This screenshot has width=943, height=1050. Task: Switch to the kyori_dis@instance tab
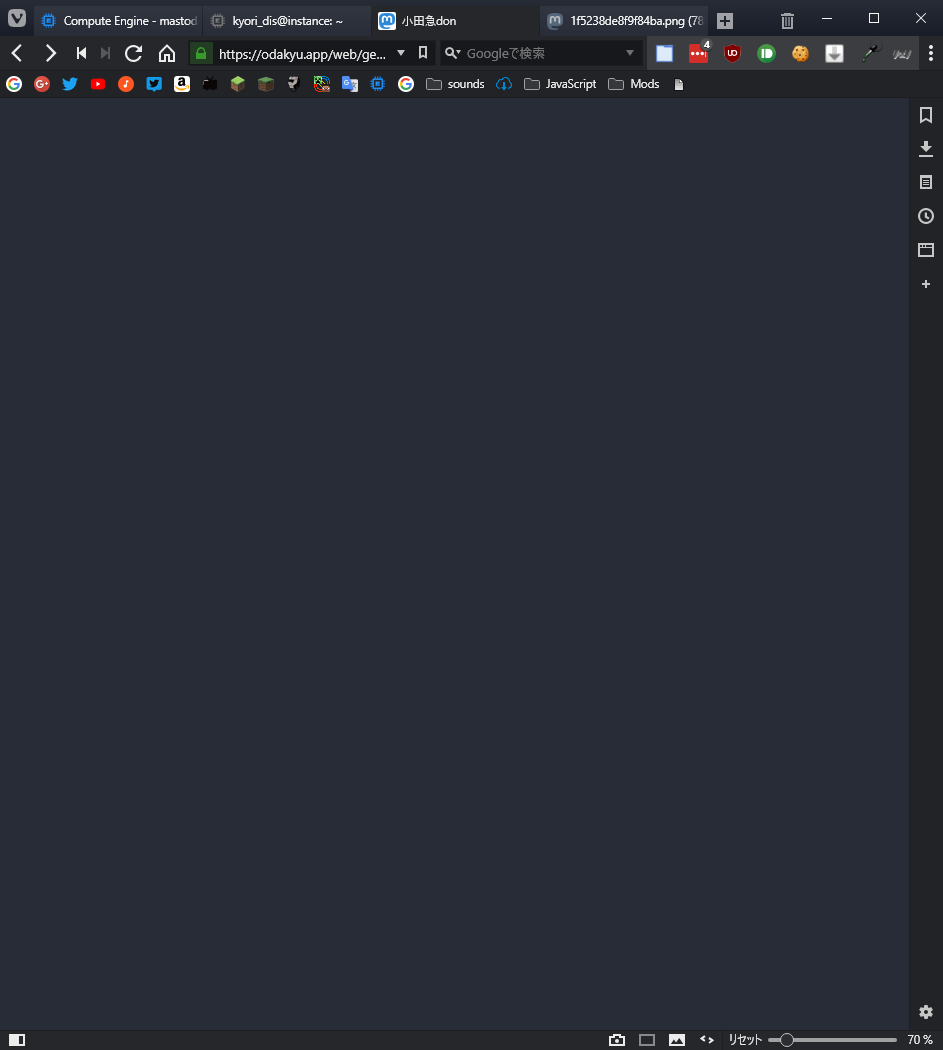(x=287, y=20)
